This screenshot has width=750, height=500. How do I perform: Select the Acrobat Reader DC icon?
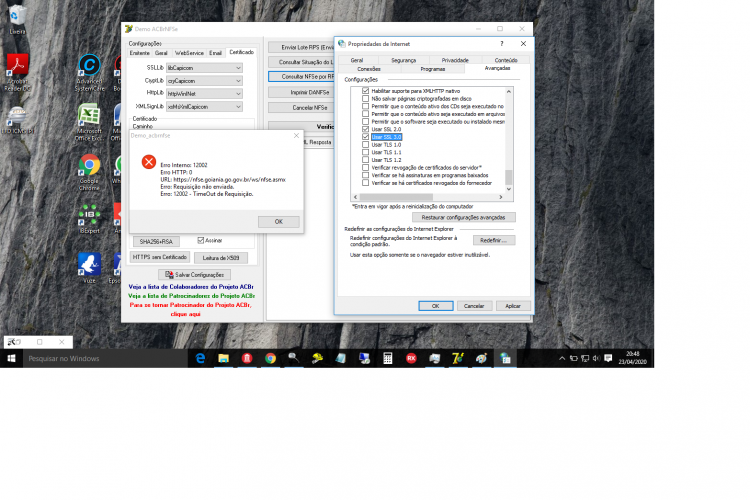tap(17, 73)
